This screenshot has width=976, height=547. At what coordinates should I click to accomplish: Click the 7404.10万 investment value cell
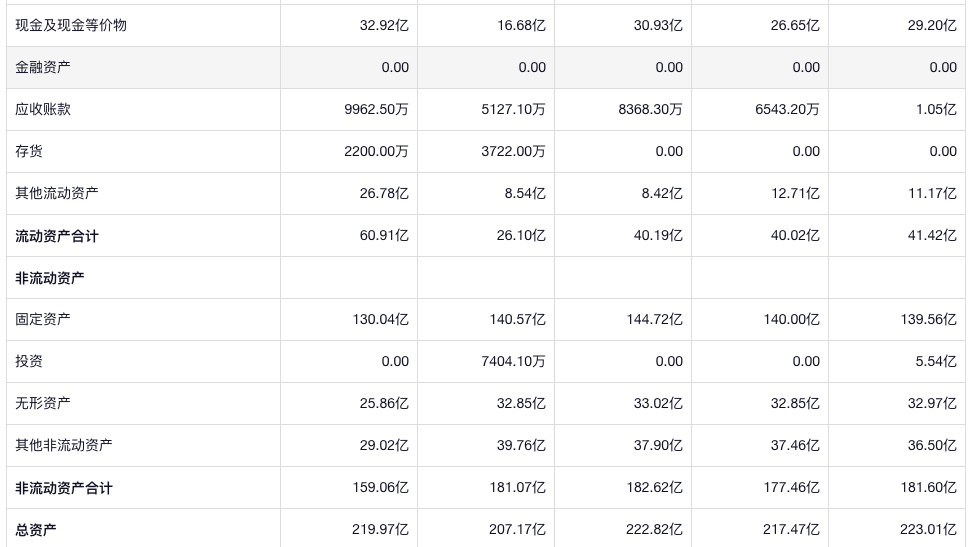point(513,361)
